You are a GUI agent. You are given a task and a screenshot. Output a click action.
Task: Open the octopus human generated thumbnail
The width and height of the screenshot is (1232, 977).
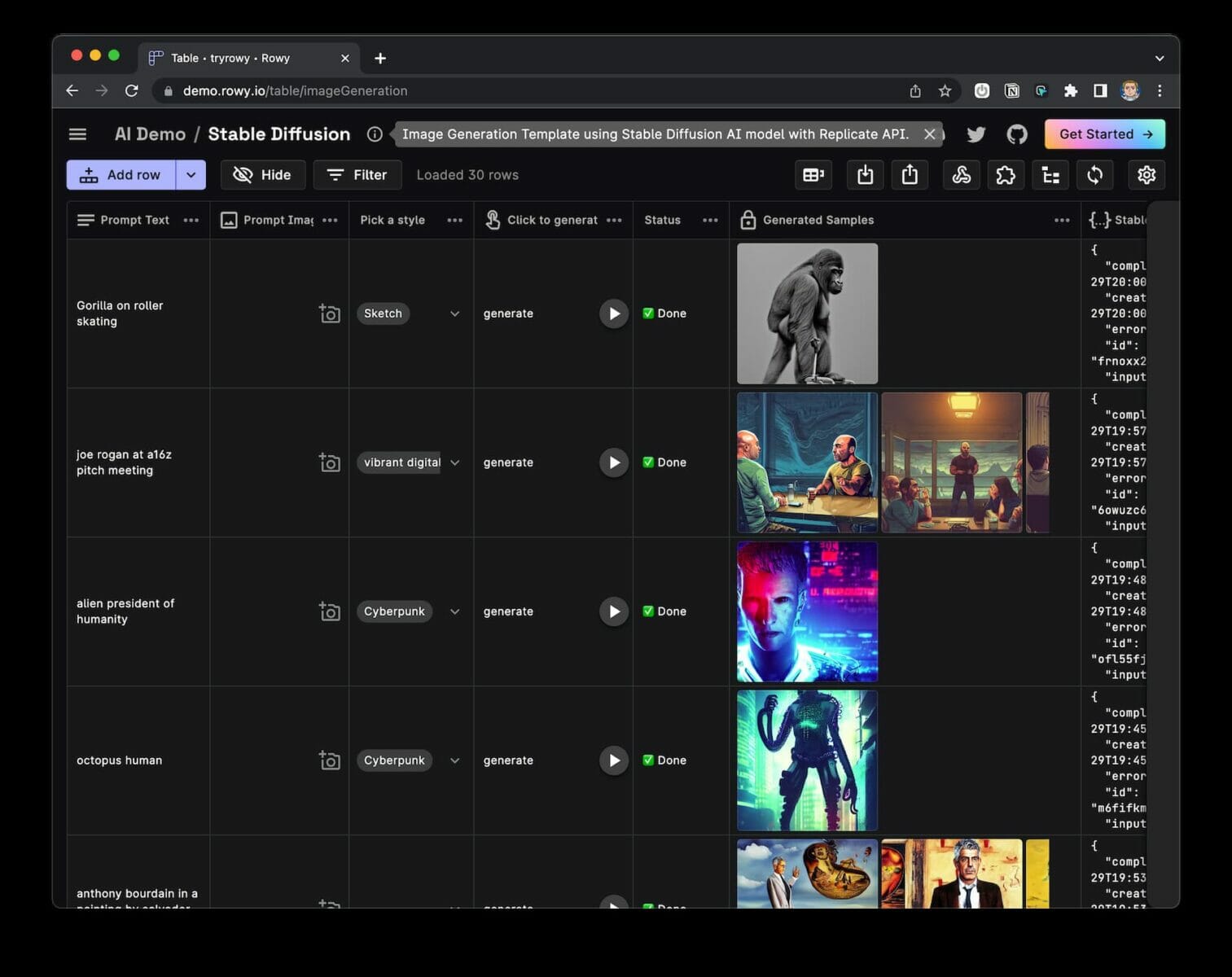[807, 760]
